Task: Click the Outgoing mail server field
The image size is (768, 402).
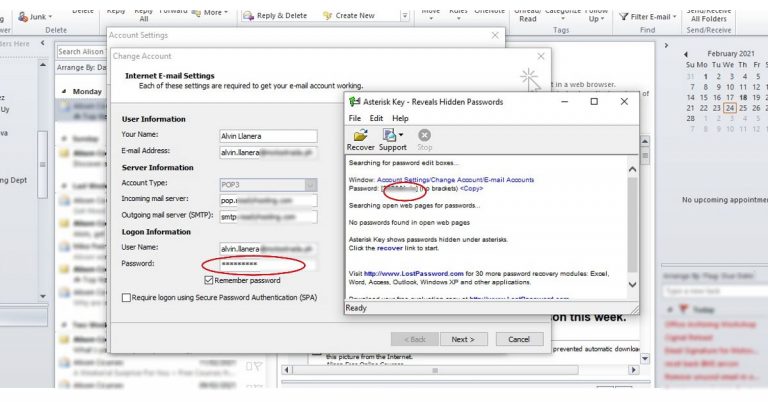Action: [x=268, y=217]
